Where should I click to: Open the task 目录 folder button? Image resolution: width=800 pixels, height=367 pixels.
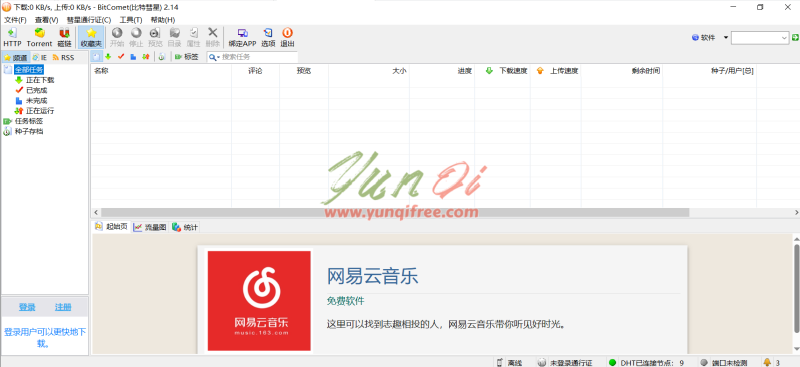click(x=174, y=38)
